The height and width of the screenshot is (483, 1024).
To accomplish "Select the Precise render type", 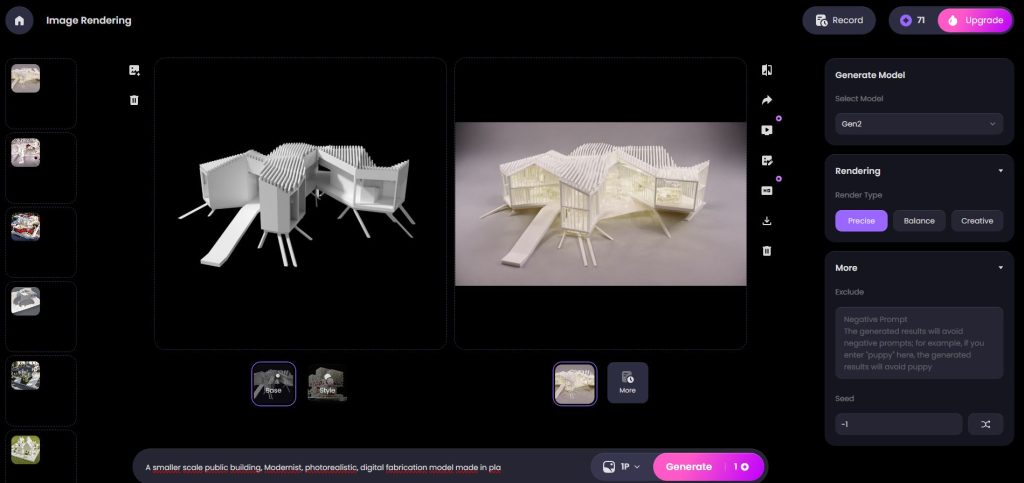I will [861, 221].
